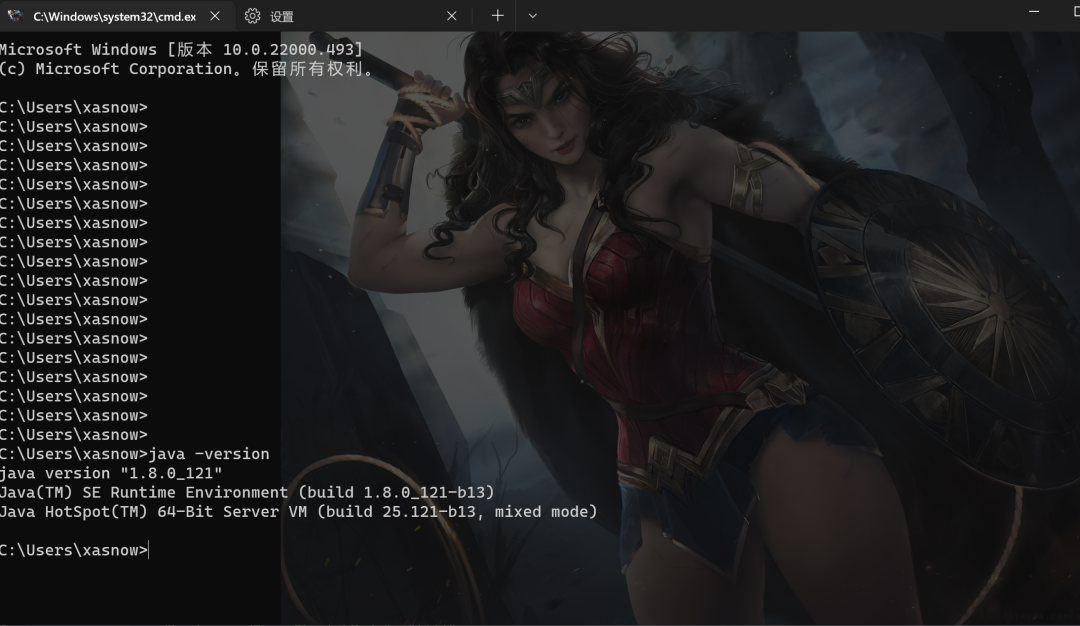Click the java version "1.8.0_121" line
Image resolution: width=1080 pixels, height=626 pixels.
(x=111, y=473)
